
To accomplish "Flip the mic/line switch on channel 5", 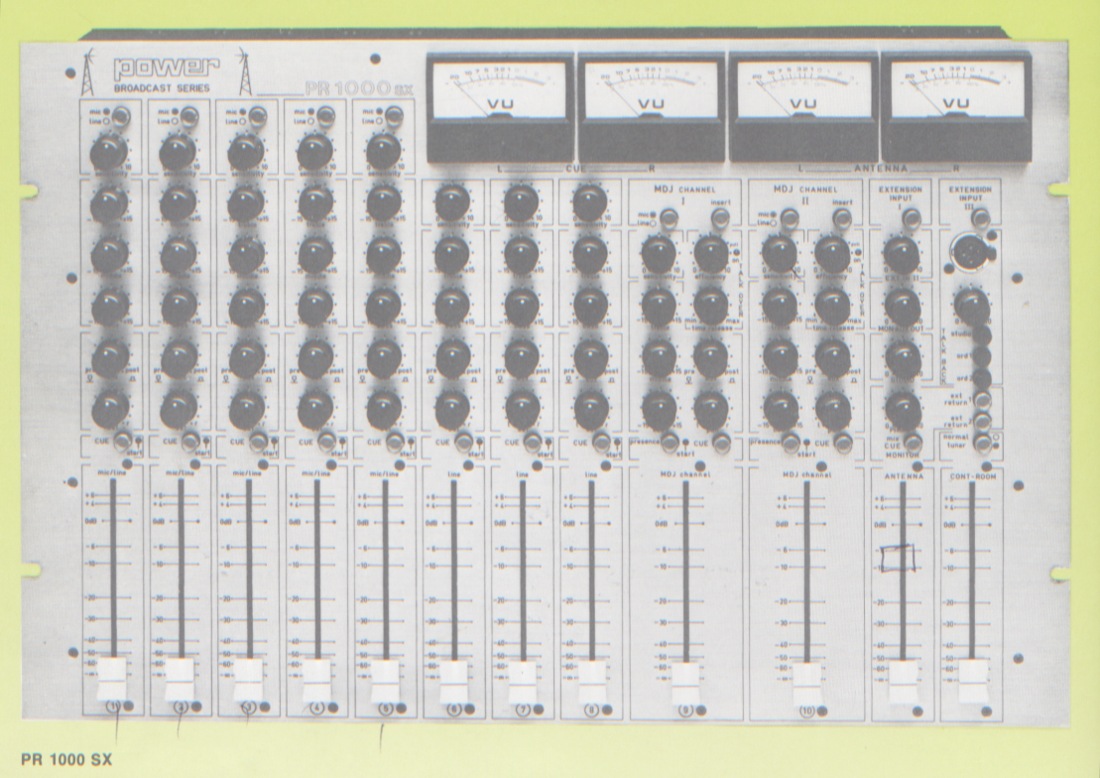I will point(395,116).
